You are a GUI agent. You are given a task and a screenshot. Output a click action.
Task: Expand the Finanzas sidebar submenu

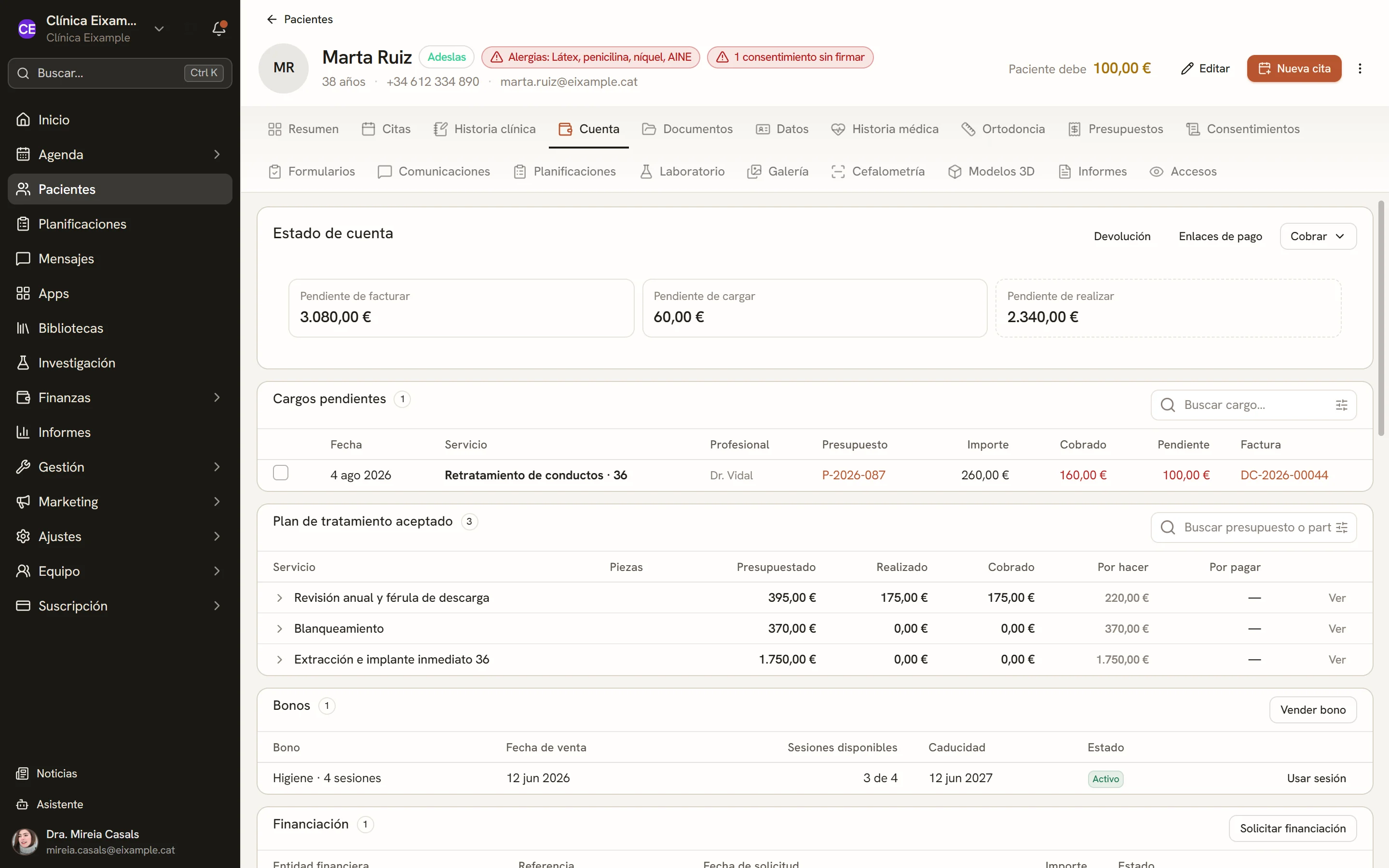point(217,397)
